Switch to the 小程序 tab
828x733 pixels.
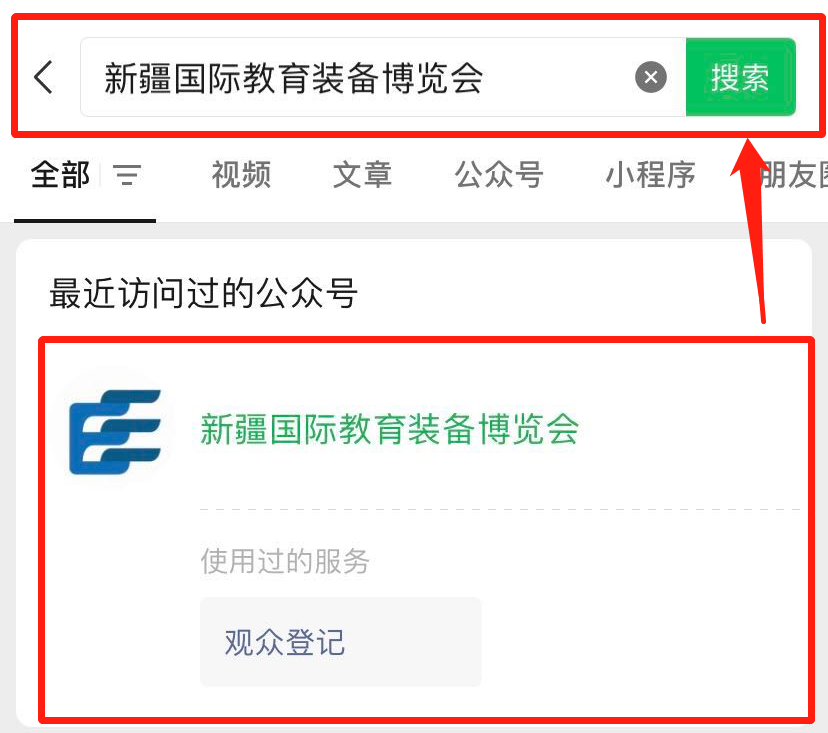[x=650, y=175]
